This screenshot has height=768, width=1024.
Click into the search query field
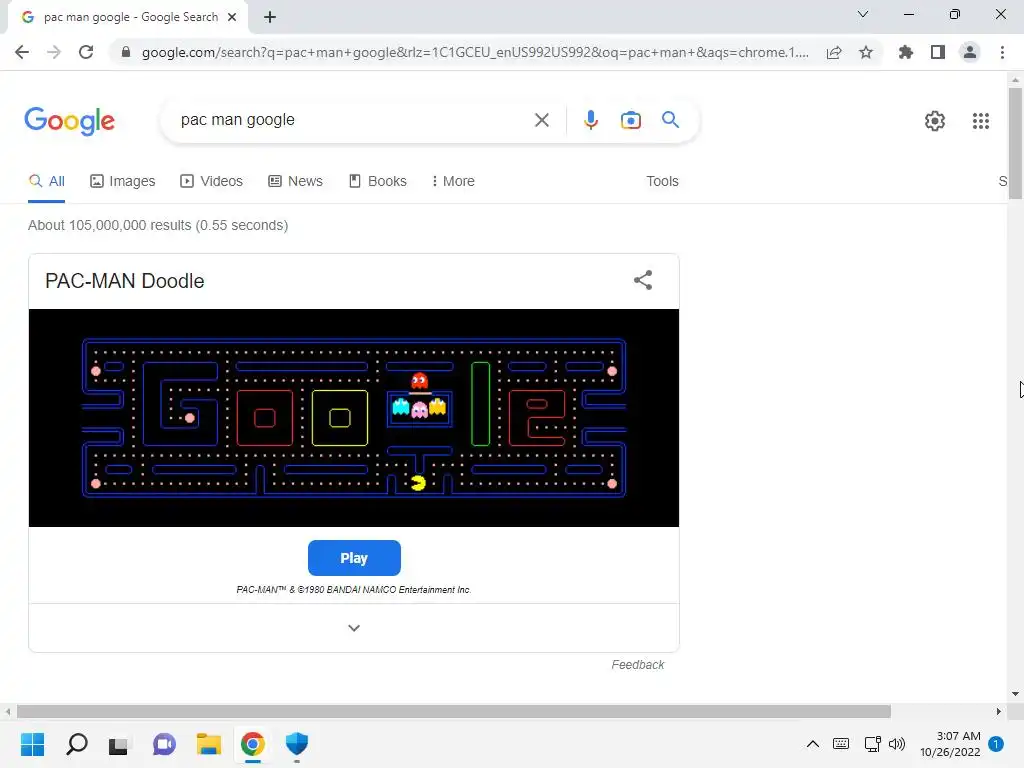(x=353, y=120)
